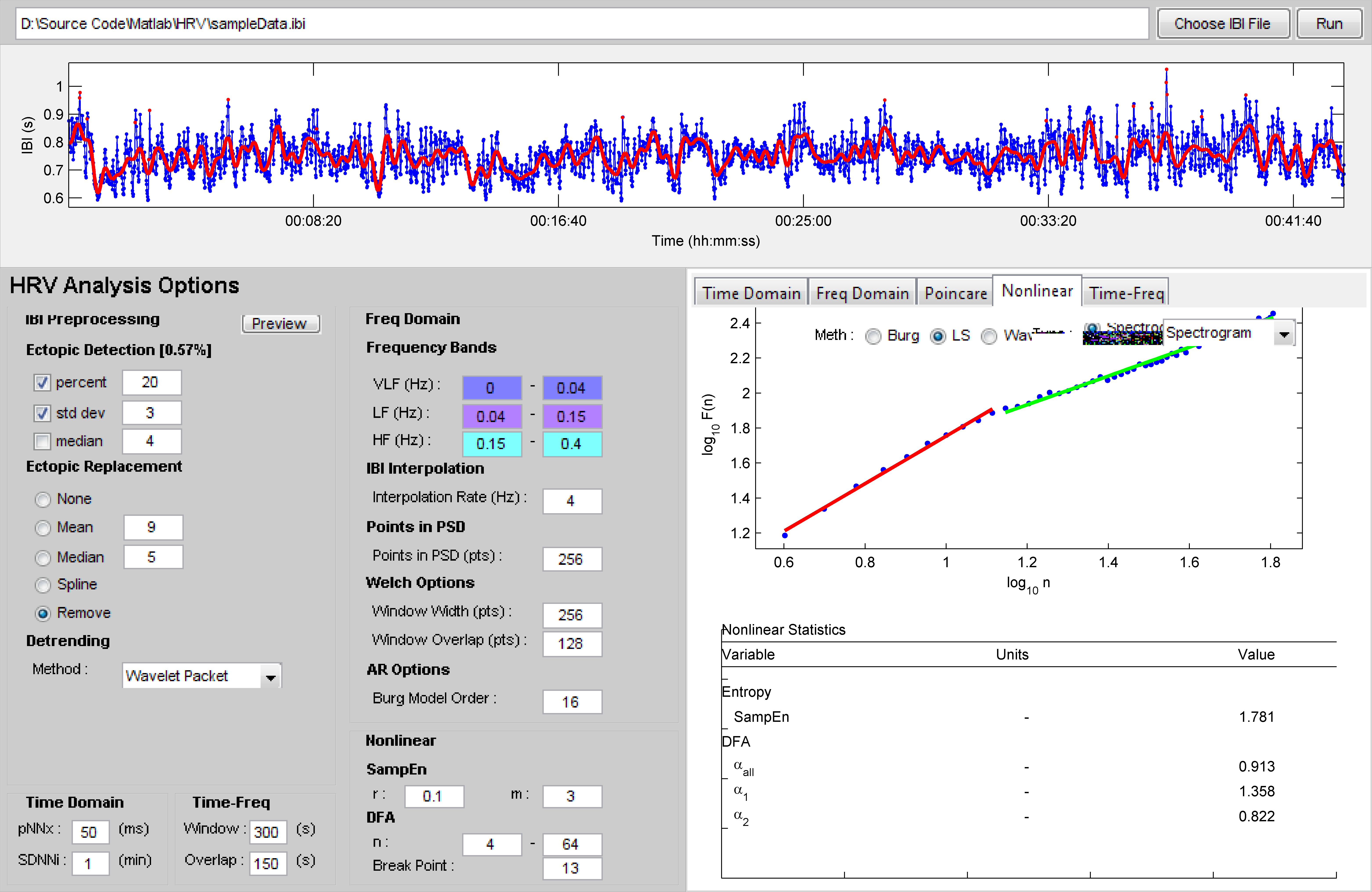Show the Time-Freq tab
1372x892 pixels.
tap(1126, 293)
